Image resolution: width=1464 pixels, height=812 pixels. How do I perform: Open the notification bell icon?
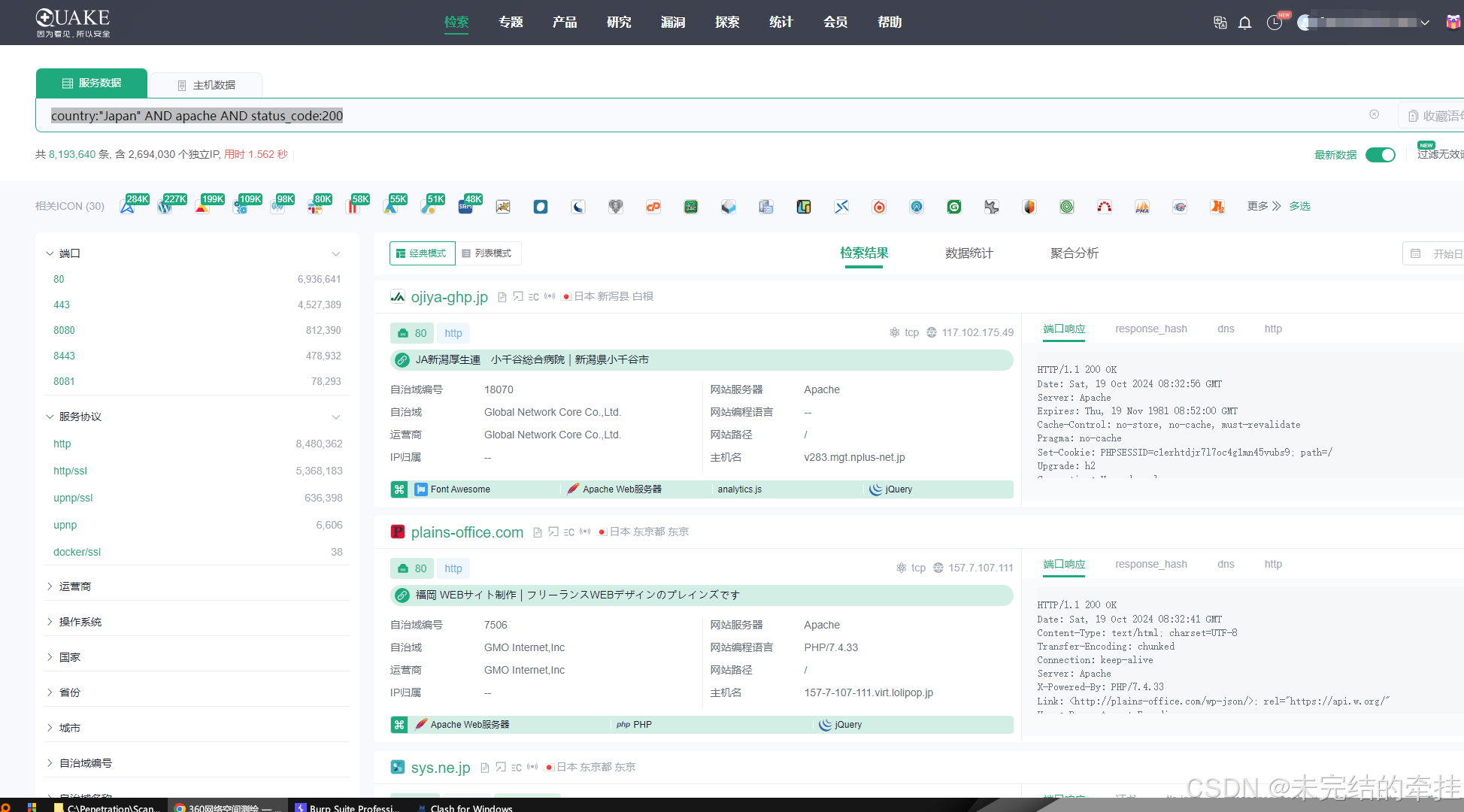coord(1244,23)
